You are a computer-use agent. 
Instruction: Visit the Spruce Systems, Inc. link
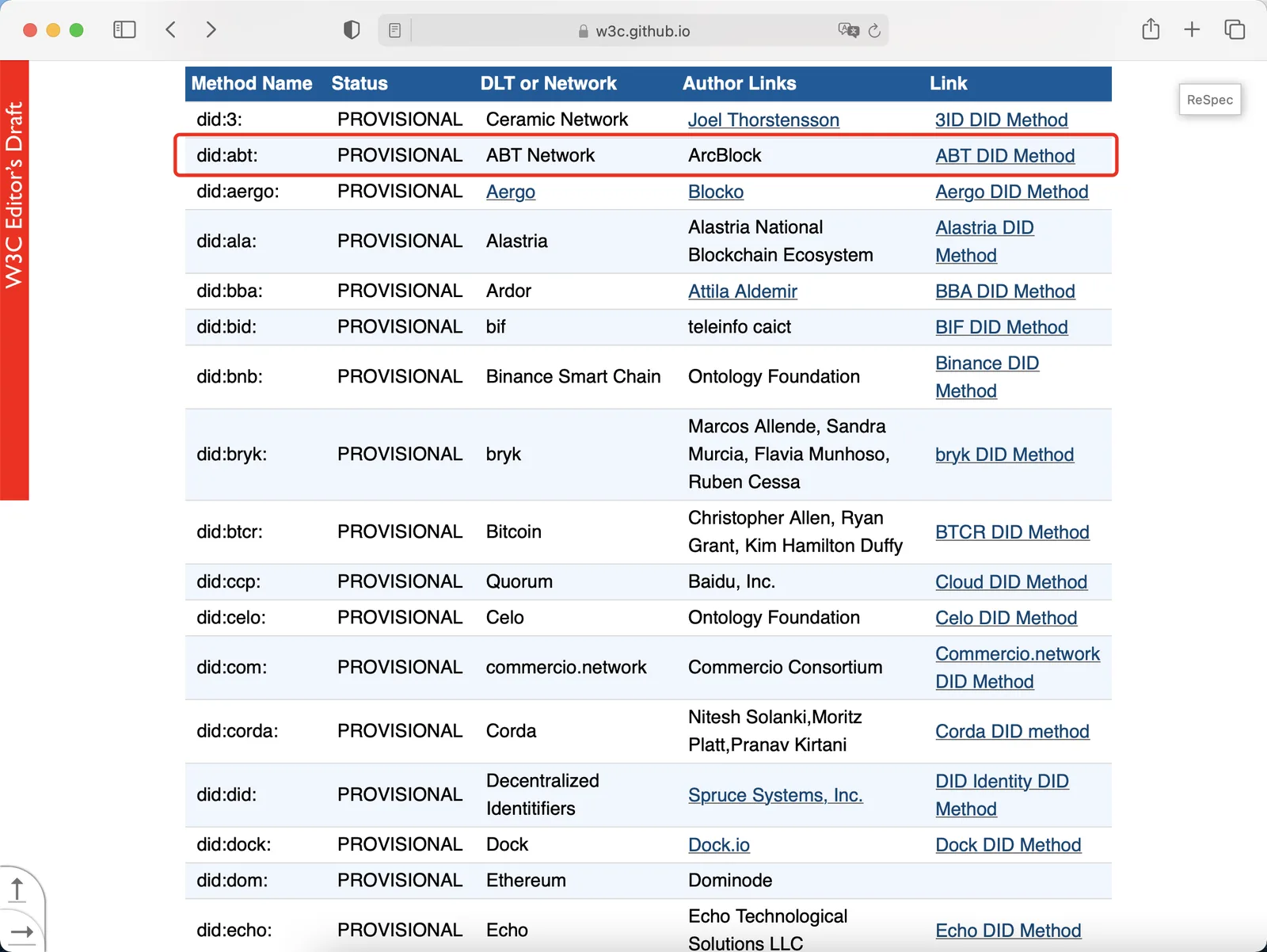(775, 795)
